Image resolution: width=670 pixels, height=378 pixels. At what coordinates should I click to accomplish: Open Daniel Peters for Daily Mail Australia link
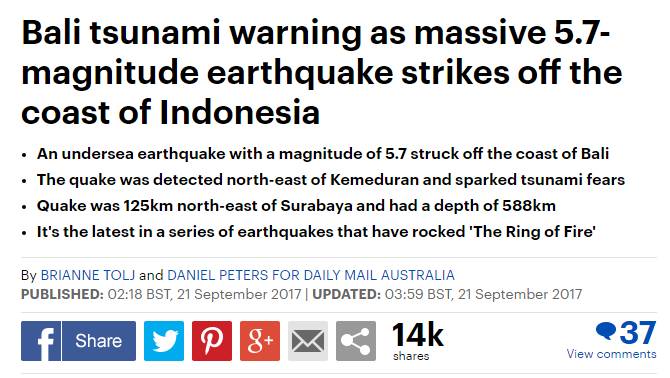coord(311,275)
